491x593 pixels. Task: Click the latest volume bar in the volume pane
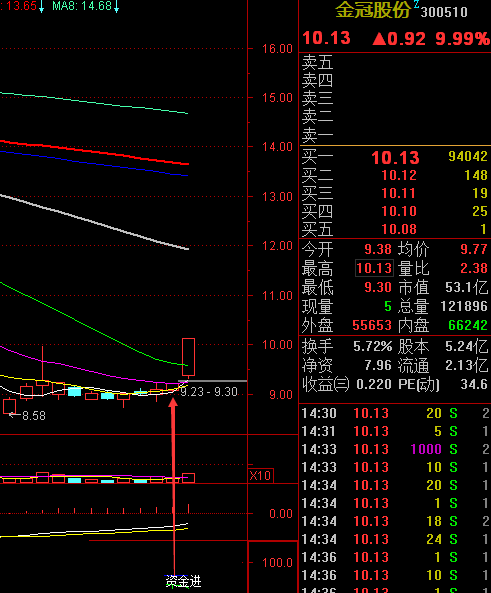188,478
